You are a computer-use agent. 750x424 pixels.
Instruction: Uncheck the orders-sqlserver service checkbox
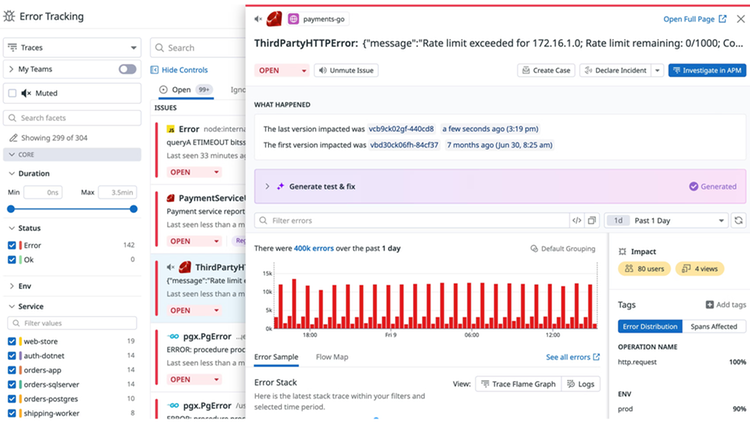pos(12,384)
